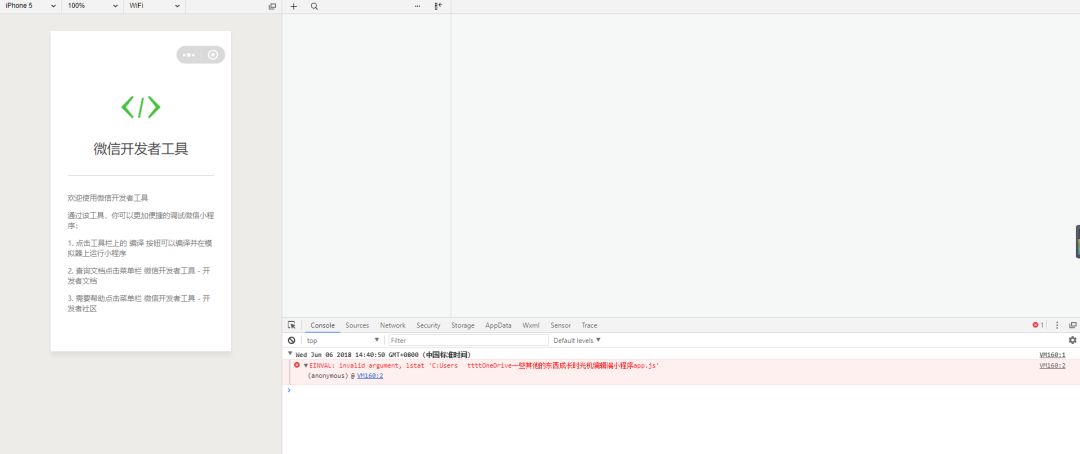Image resolution: width=1080 pixels, height=454 pixels.
Task: Switch to the Wxml tab
Action: coord(531,325)
